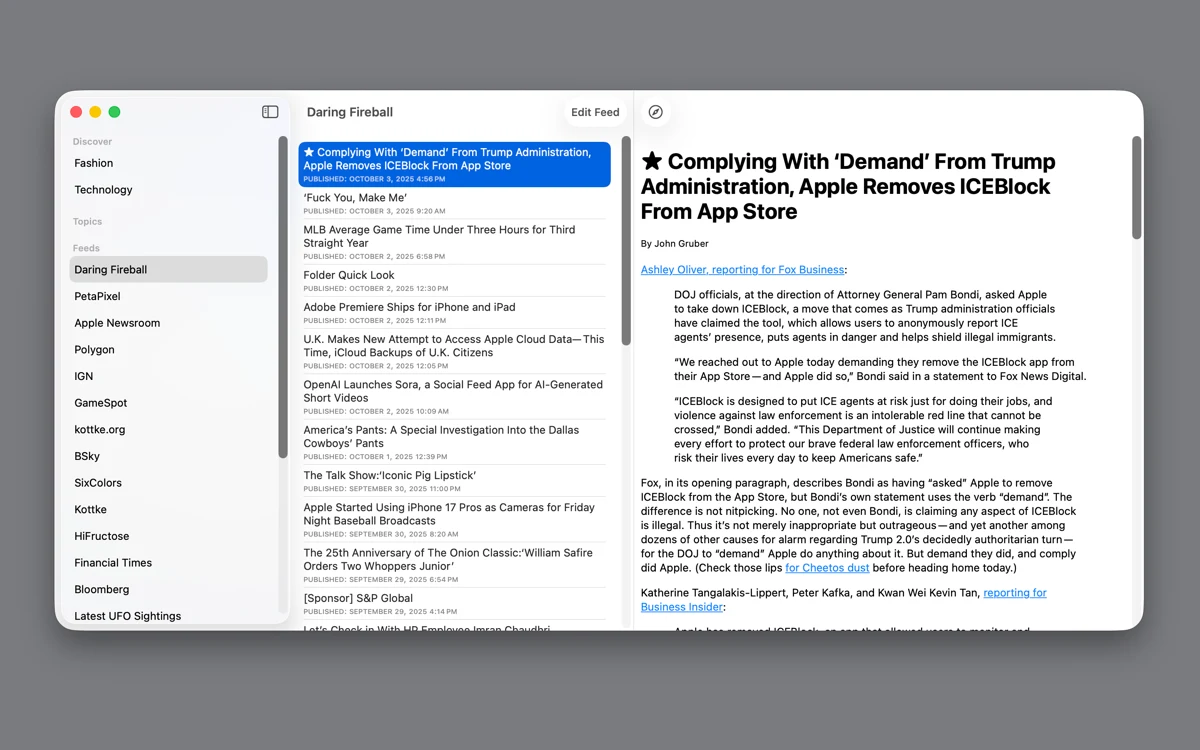
Task: Click the article headline in reader pane
Action: click(848, 187)
